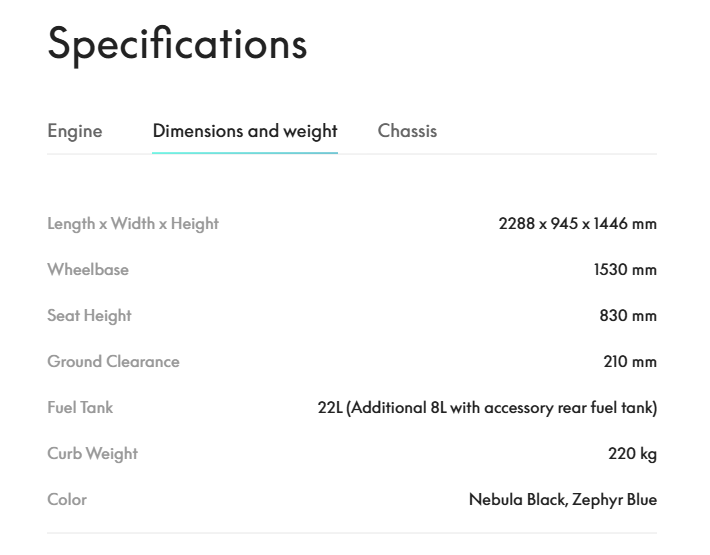
Task: Open the Chassis tab
Action: (407, 131)
